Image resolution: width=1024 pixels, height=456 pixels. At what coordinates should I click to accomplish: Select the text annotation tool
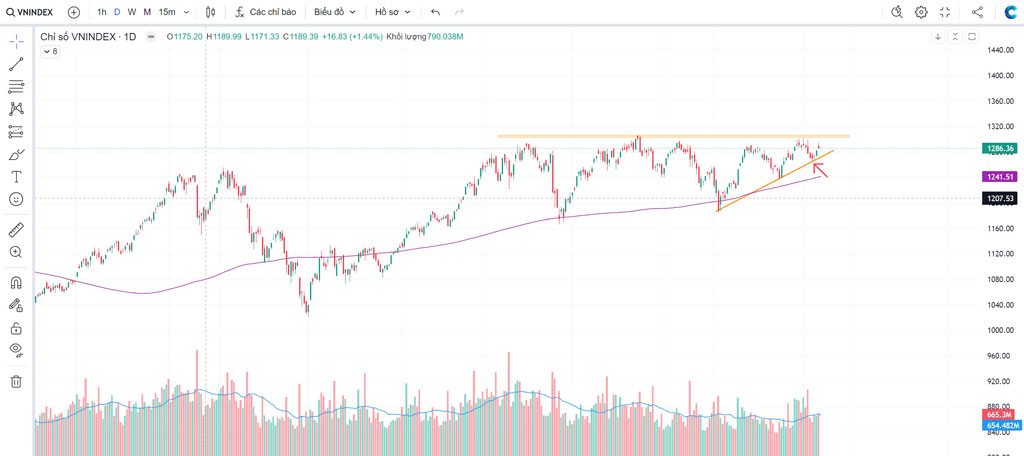coord(16,176)
